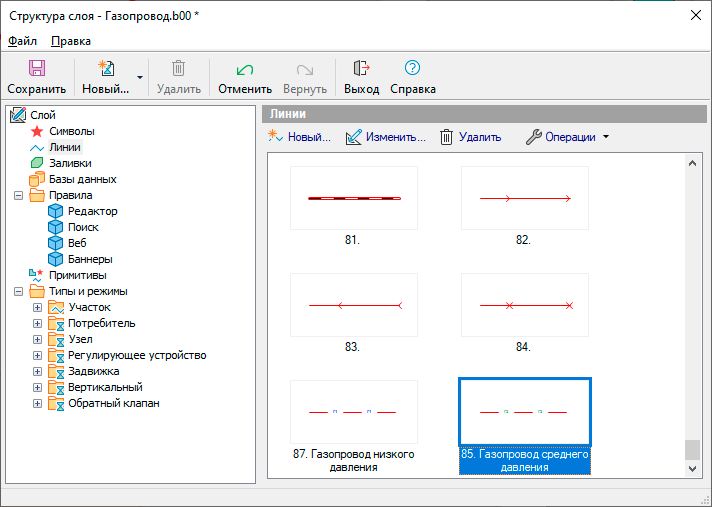Select the Заливки green fill item

(x=70, y=163)
